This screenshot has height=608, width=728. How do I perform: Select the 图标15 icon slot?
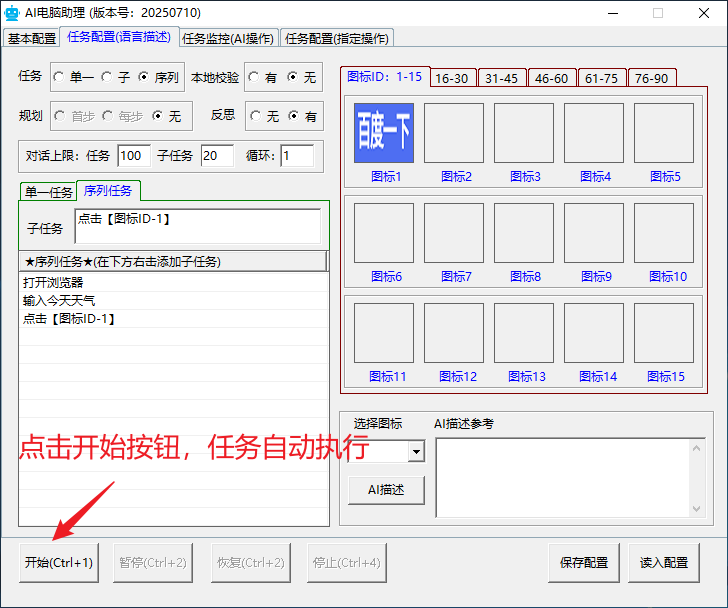point(664,333)
